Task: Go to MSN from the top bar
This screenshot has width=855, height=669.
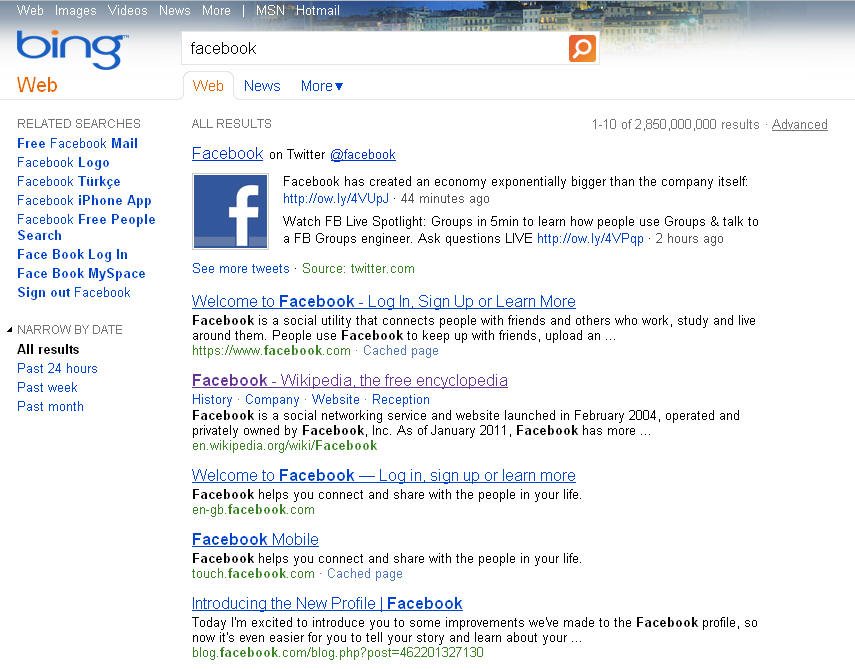Action: (270, 10)
